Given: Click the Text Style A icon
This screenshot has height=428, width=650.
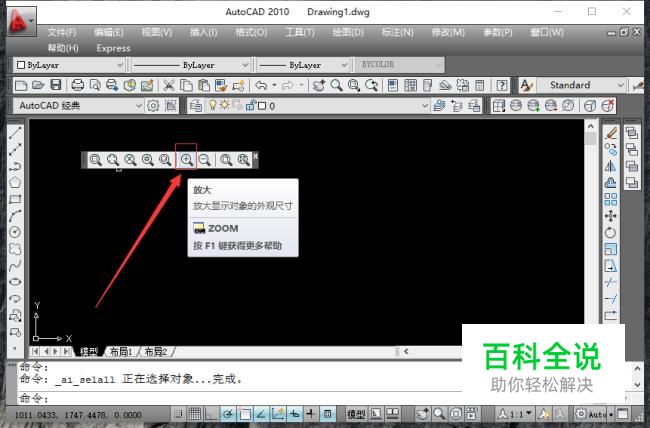Looking at the screenshot, I should point(526,85).
